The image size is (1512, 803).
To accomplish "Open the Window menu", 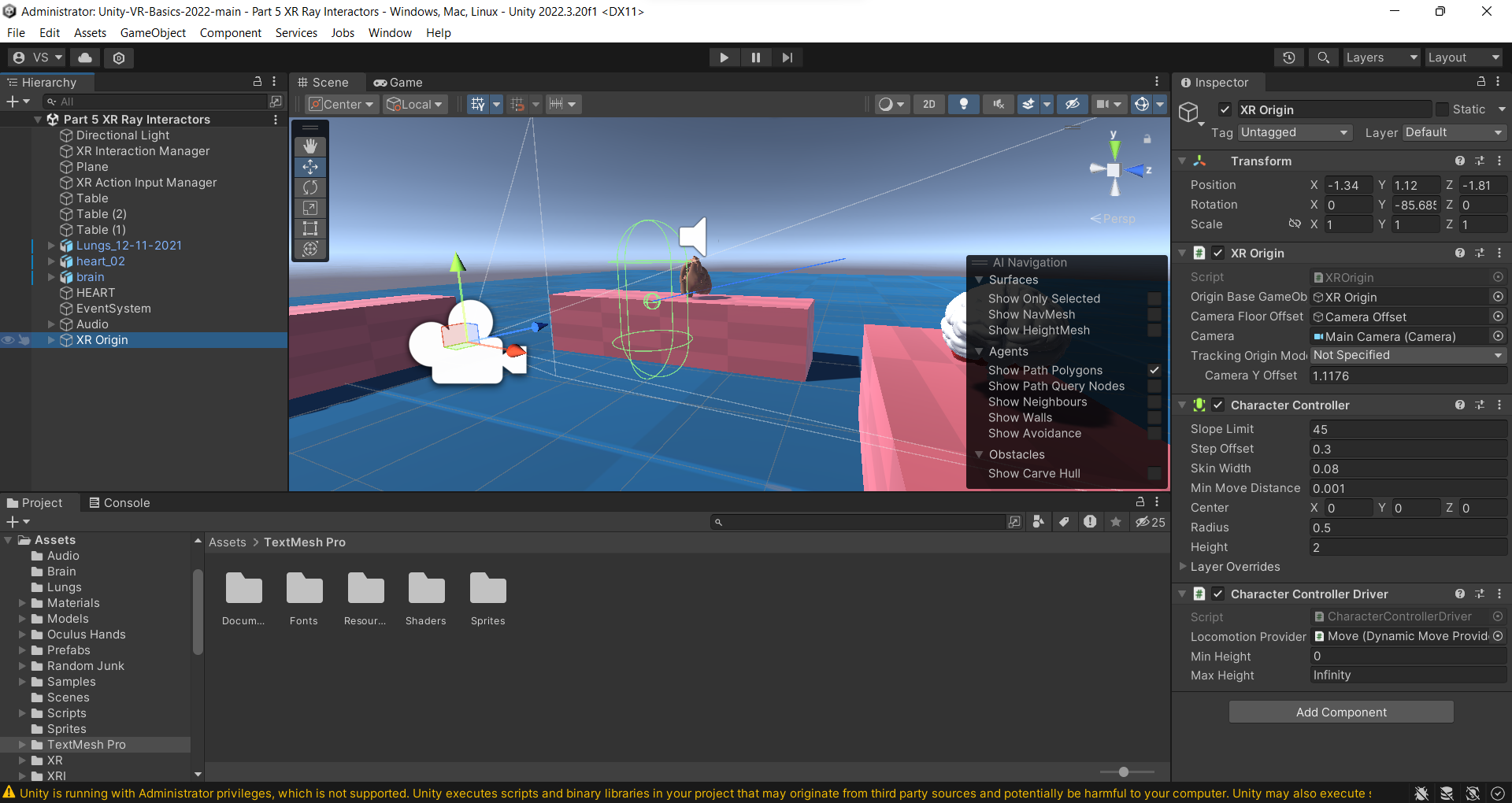I will [x=390, y=32].
